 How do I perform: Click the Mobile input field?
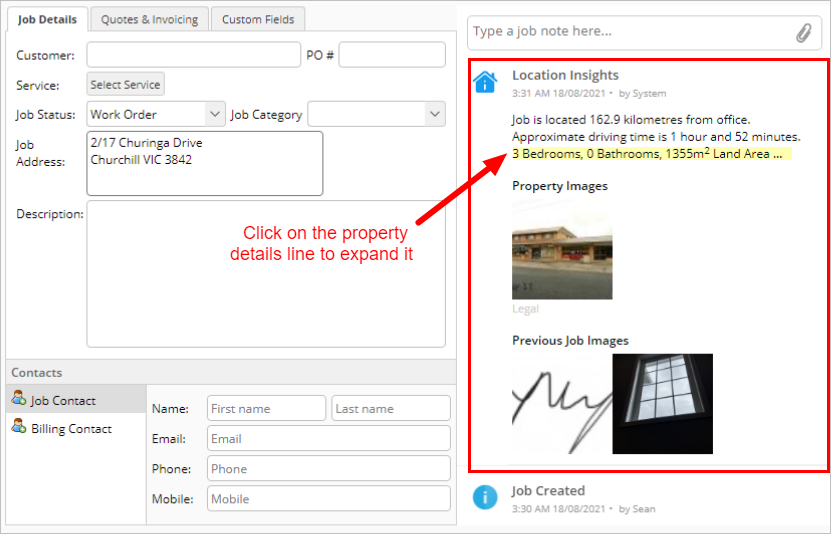tap(329, 499)
